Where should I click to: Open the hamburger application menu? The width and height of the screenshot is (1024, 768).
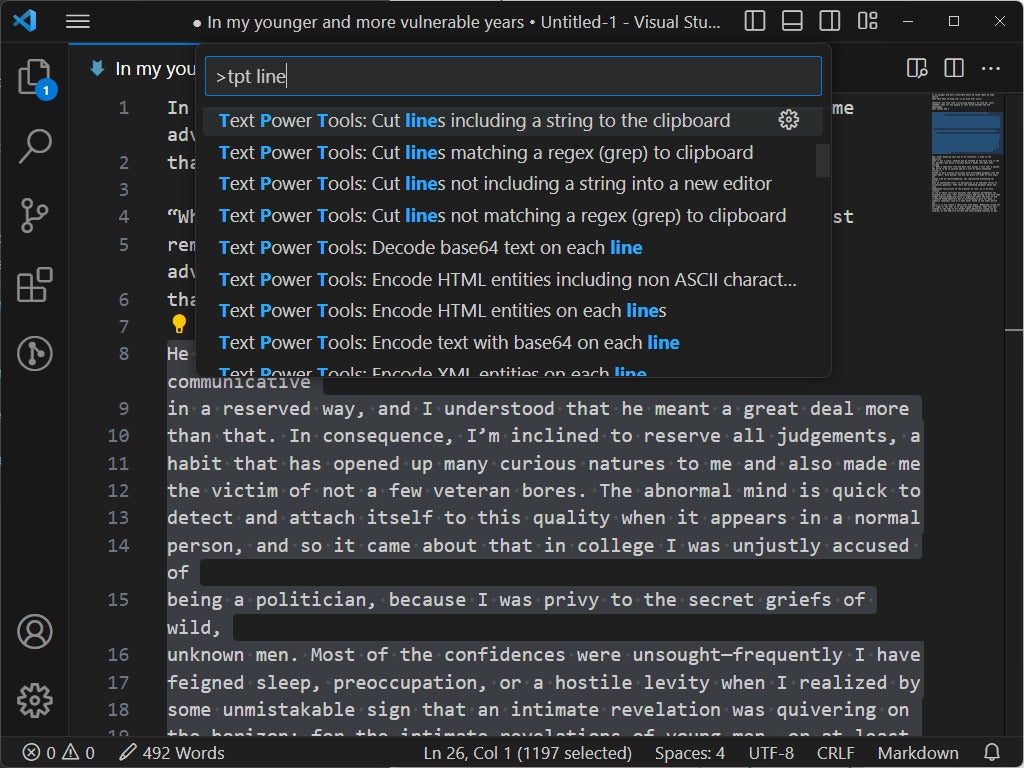pyautogui.click(x=78, y=22)
